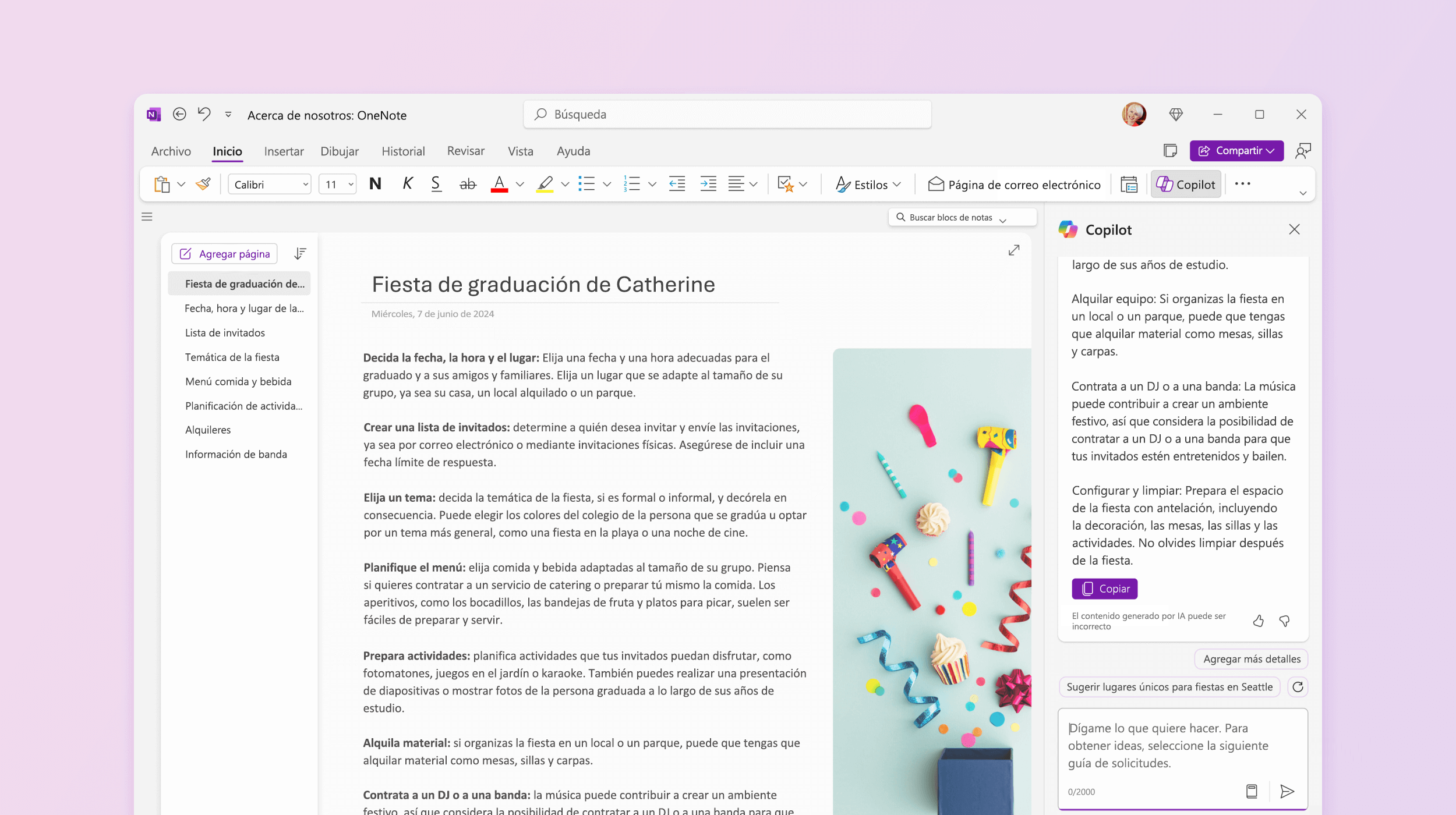Open the Calibri font dropdown

click(x=270, y=185)
